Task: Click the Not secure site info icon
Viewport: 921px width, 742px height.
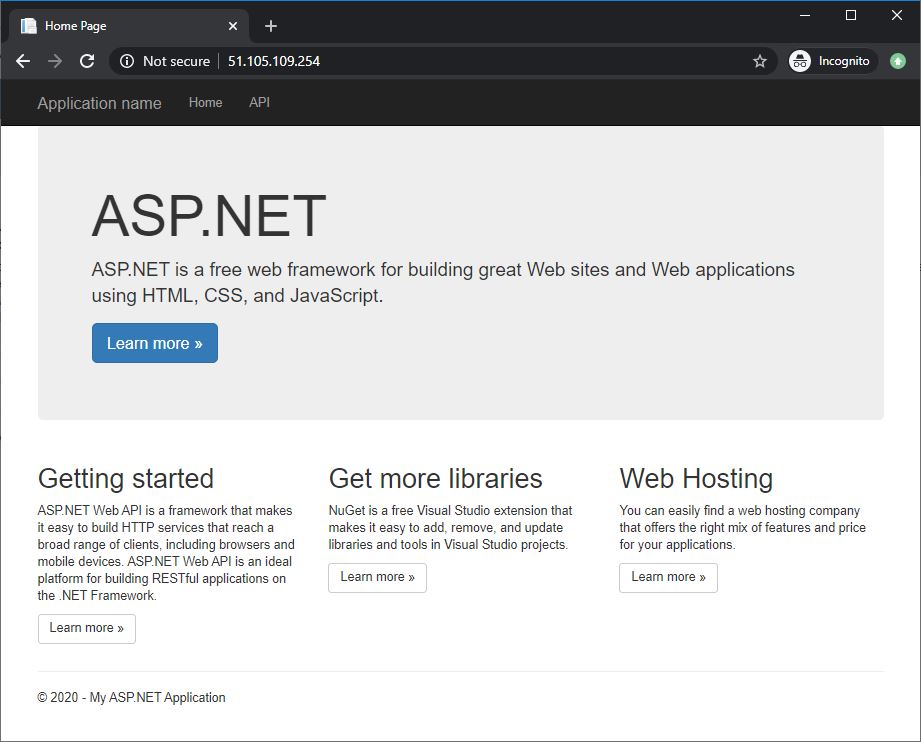Action: tap(127, 61)
